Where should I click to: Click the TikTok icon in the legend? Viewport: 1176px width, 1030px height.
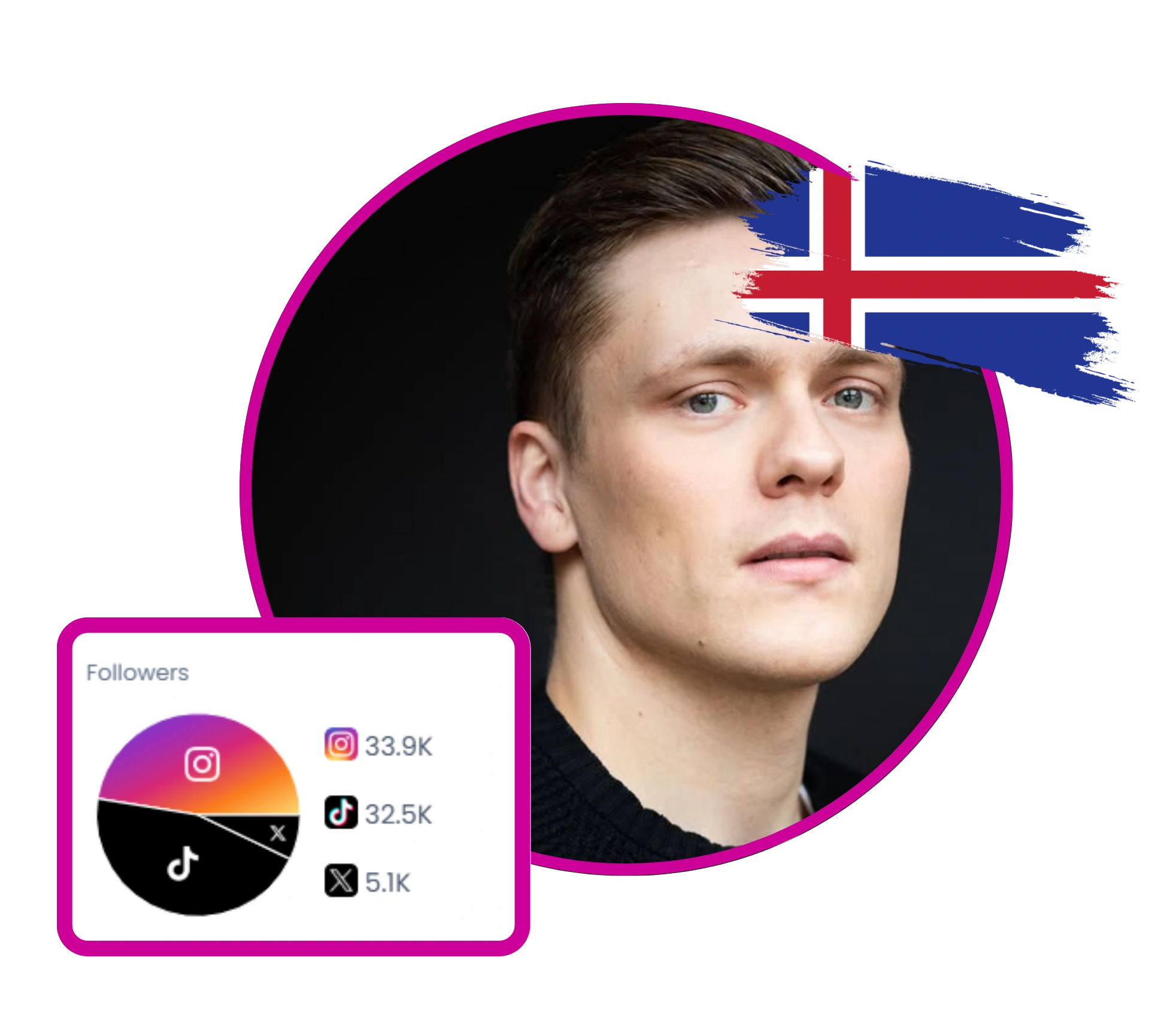tap(341, 812)
